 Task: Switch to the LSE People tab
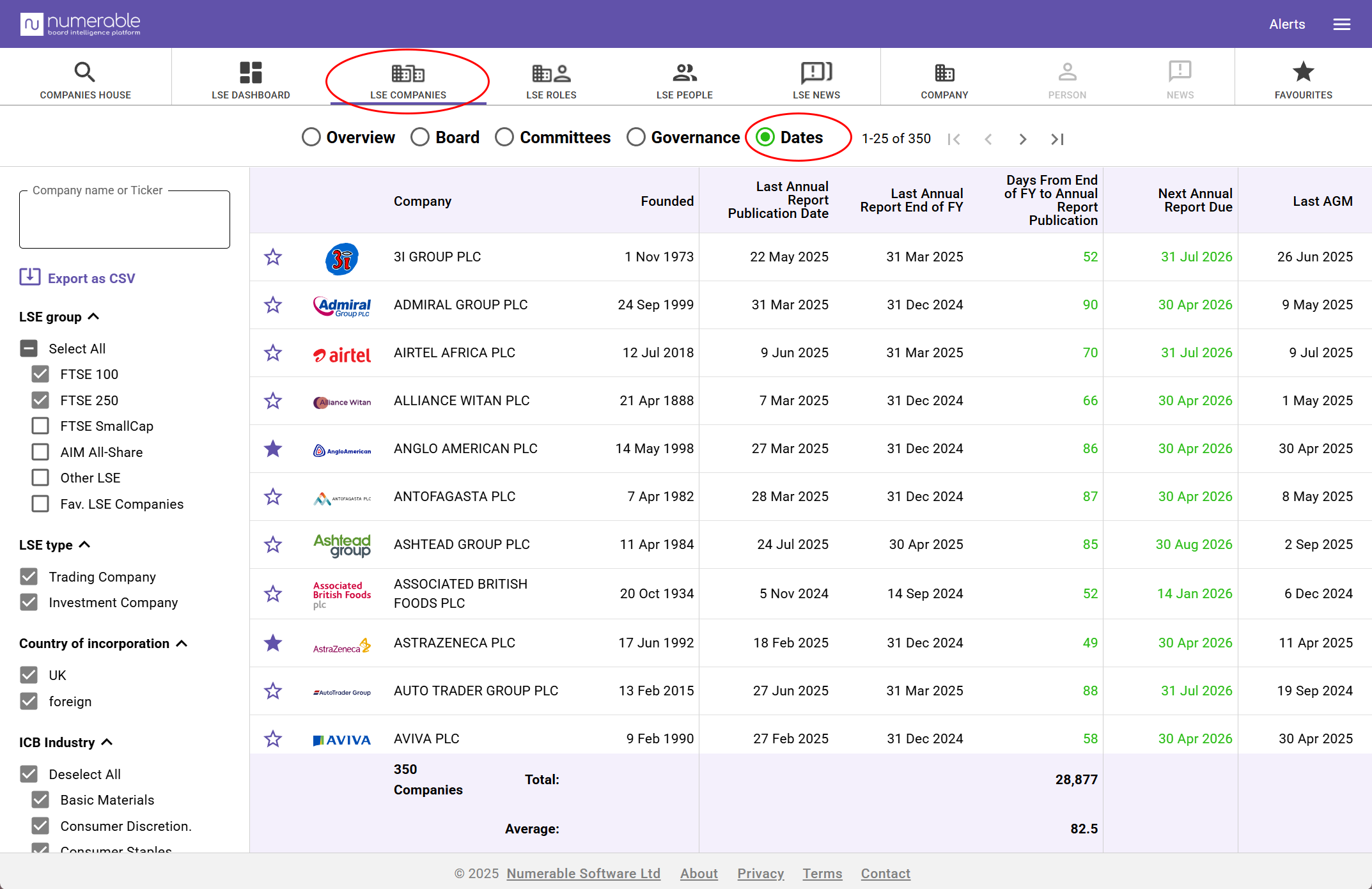click(x=684, y=80)
